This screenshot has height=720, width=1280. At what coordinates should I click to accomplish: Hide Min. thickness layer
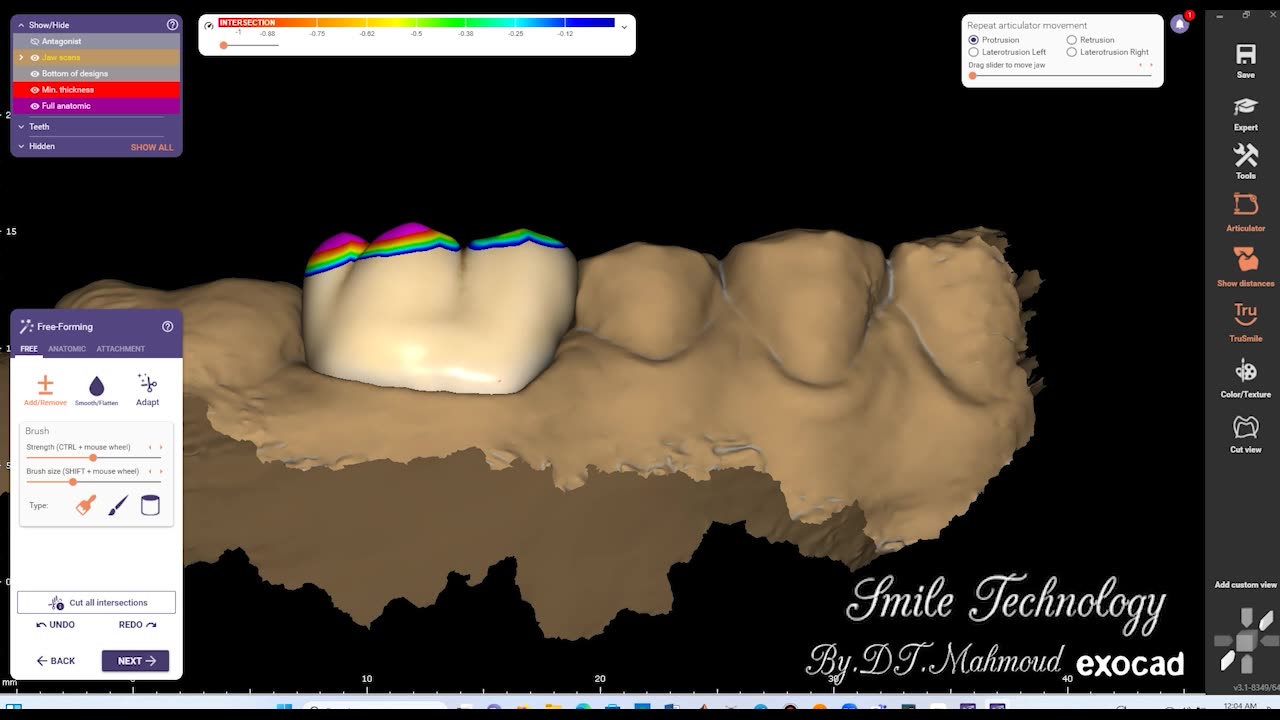[35, 89]
